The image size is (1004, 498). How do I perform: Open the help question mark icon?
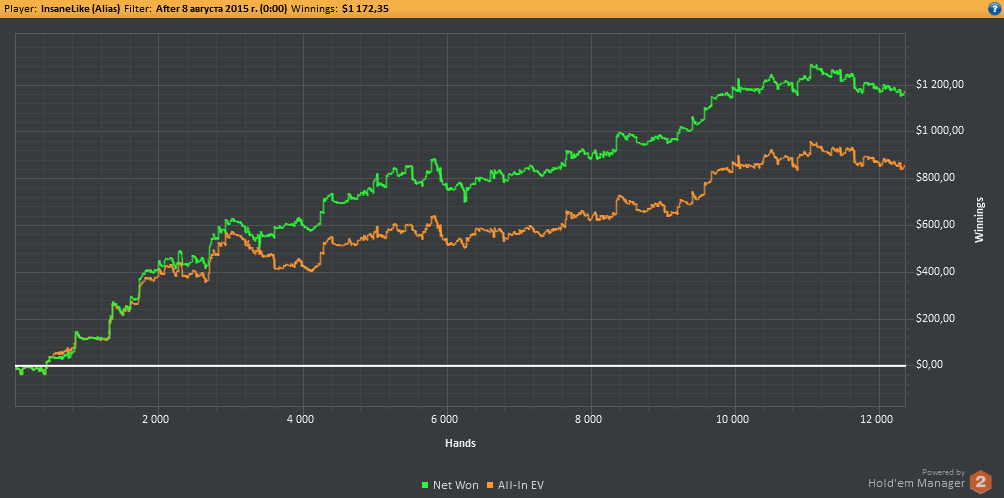(997, 8)
